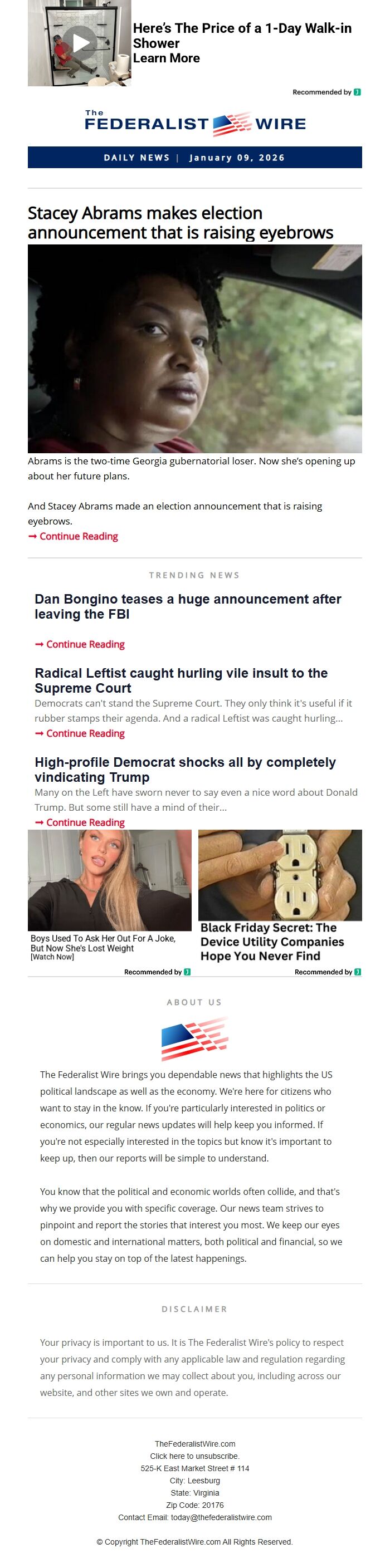The height and width of the screenshot is (1568, 390).
Task: Open The Federalist Wire header logo
Action: click(195, 123)
